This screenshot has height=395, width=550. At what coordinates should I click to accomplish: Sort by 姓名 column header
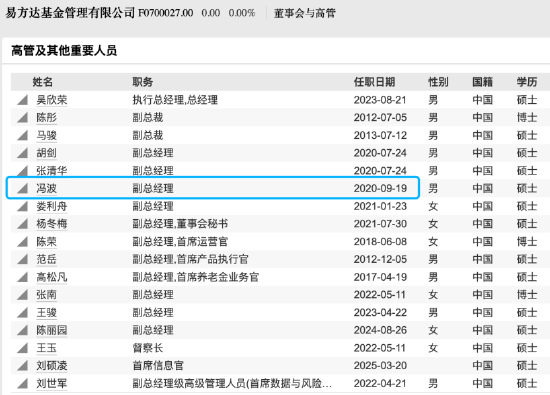coord(43,82)
